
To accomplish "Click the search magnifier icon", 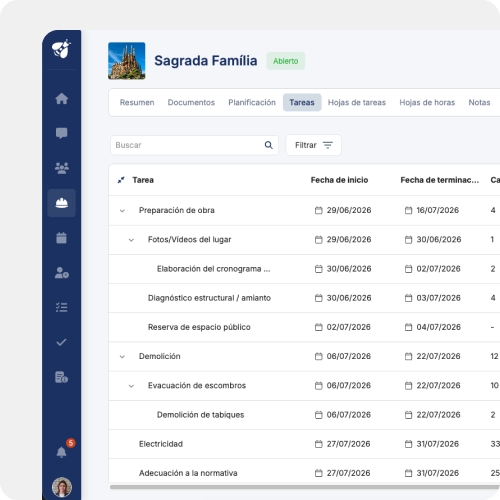I will tap(269, 145).
